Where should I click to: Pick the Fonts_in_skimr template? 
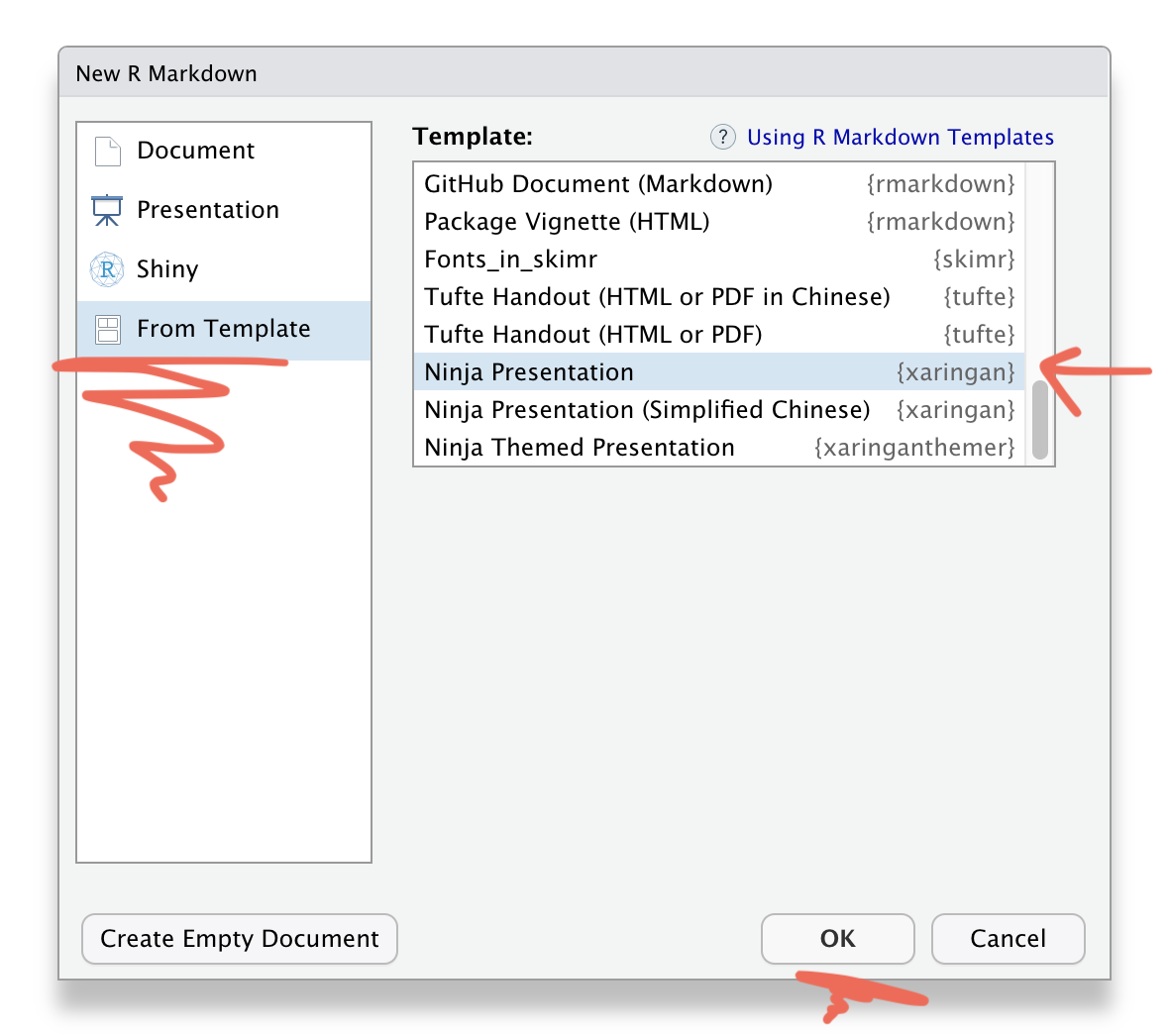click(719, 259)
